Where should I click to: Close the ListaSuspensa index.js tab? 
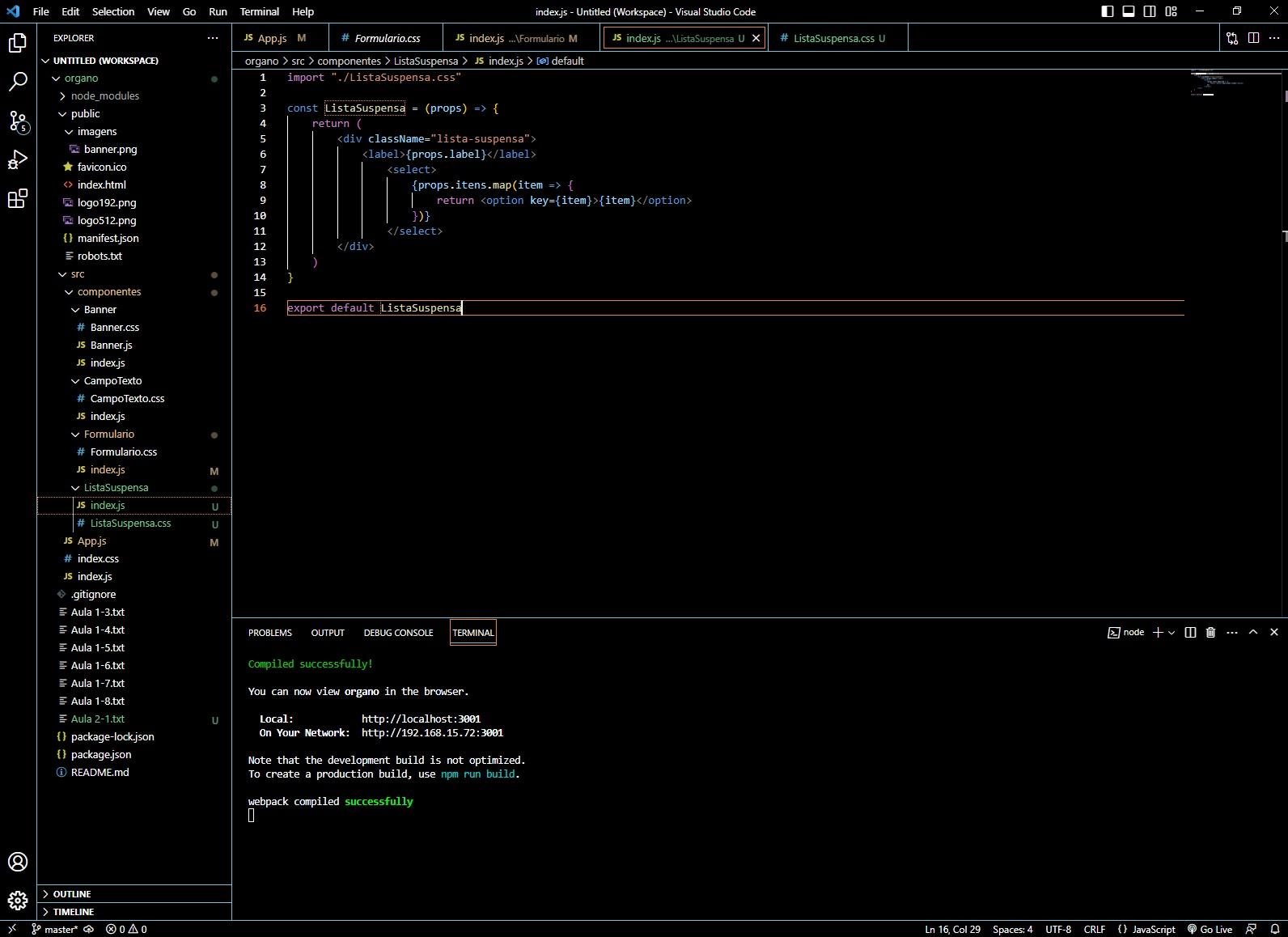coord(756,38)
